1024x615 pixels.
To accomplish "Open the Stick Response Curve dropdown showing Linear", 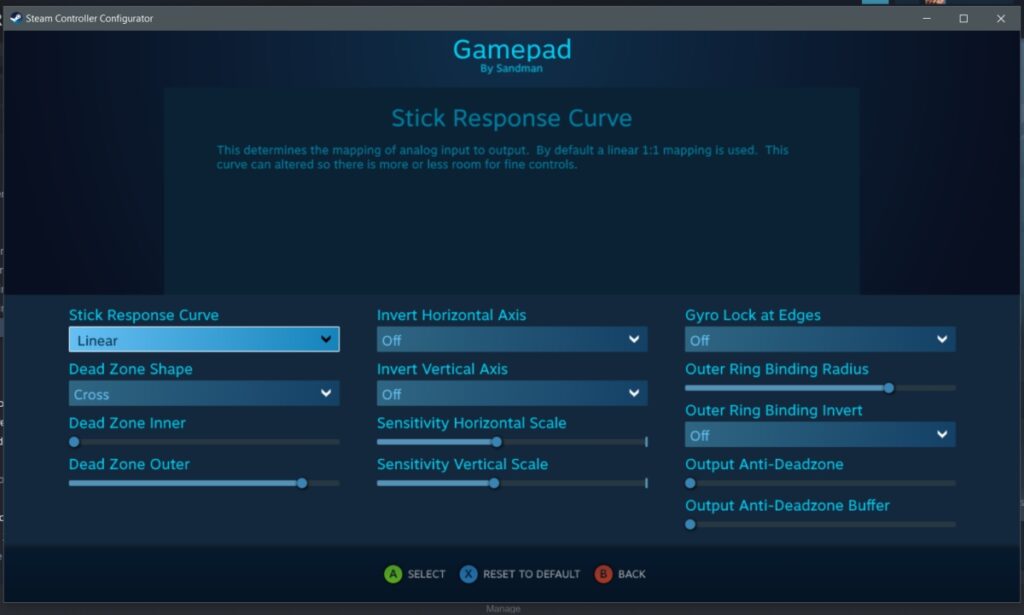I will (x=204, y=339).
